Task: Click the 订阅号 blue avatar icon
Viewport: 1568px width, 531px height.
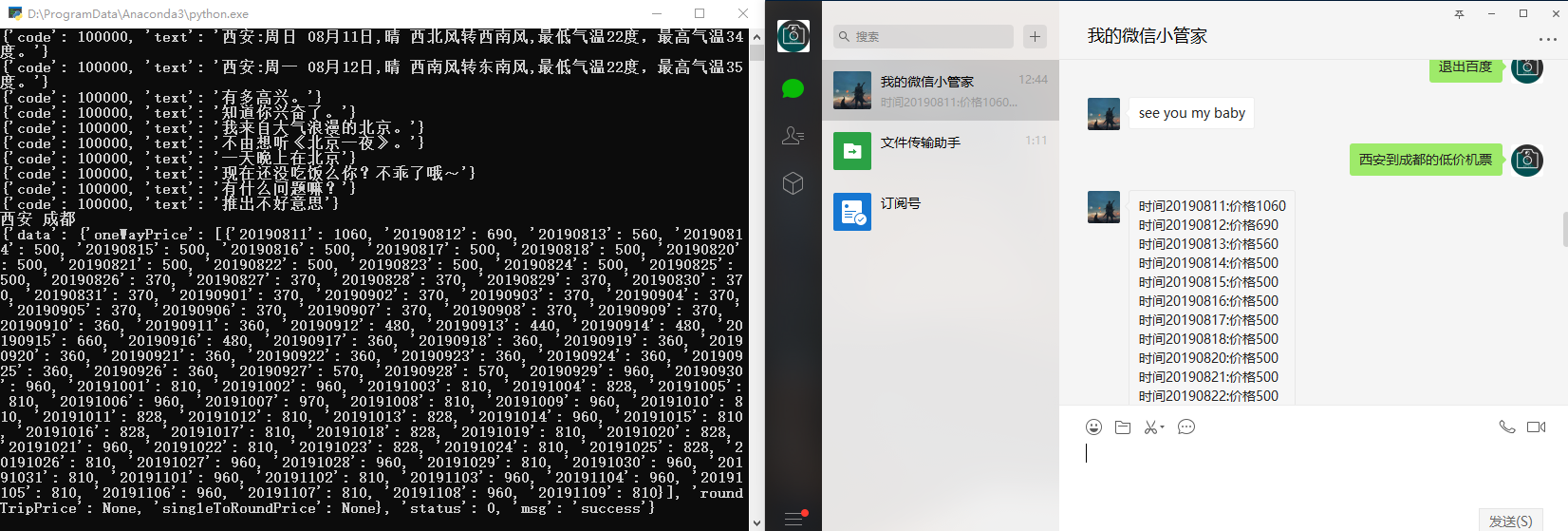Action: pos(852,212)
